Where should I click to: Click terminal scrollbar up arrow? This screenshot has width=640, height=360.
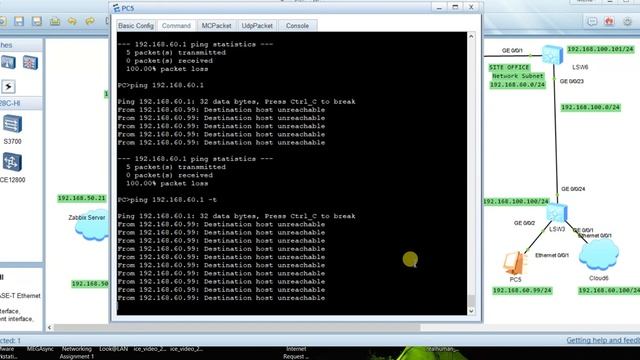471,36
